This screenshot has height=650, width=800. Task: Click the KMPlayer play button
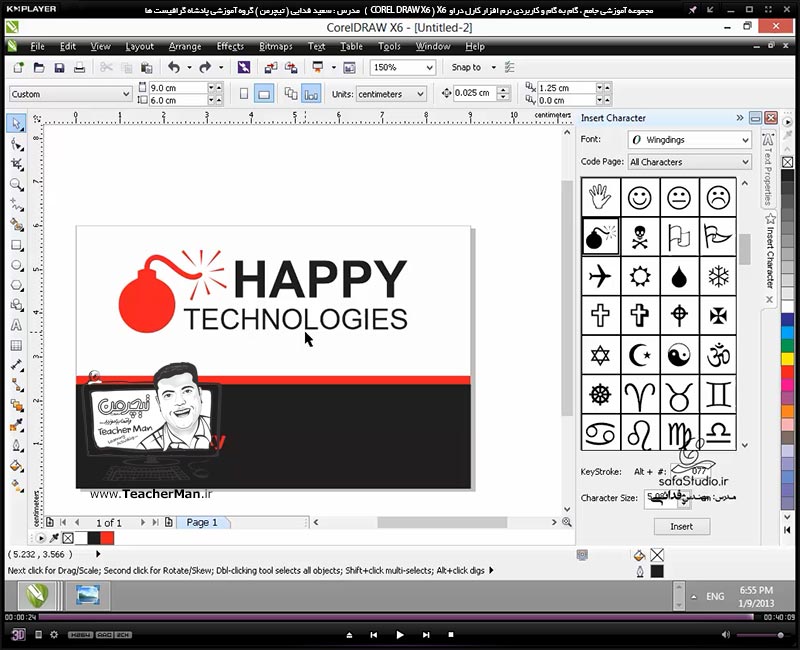(x=399, y=635)
